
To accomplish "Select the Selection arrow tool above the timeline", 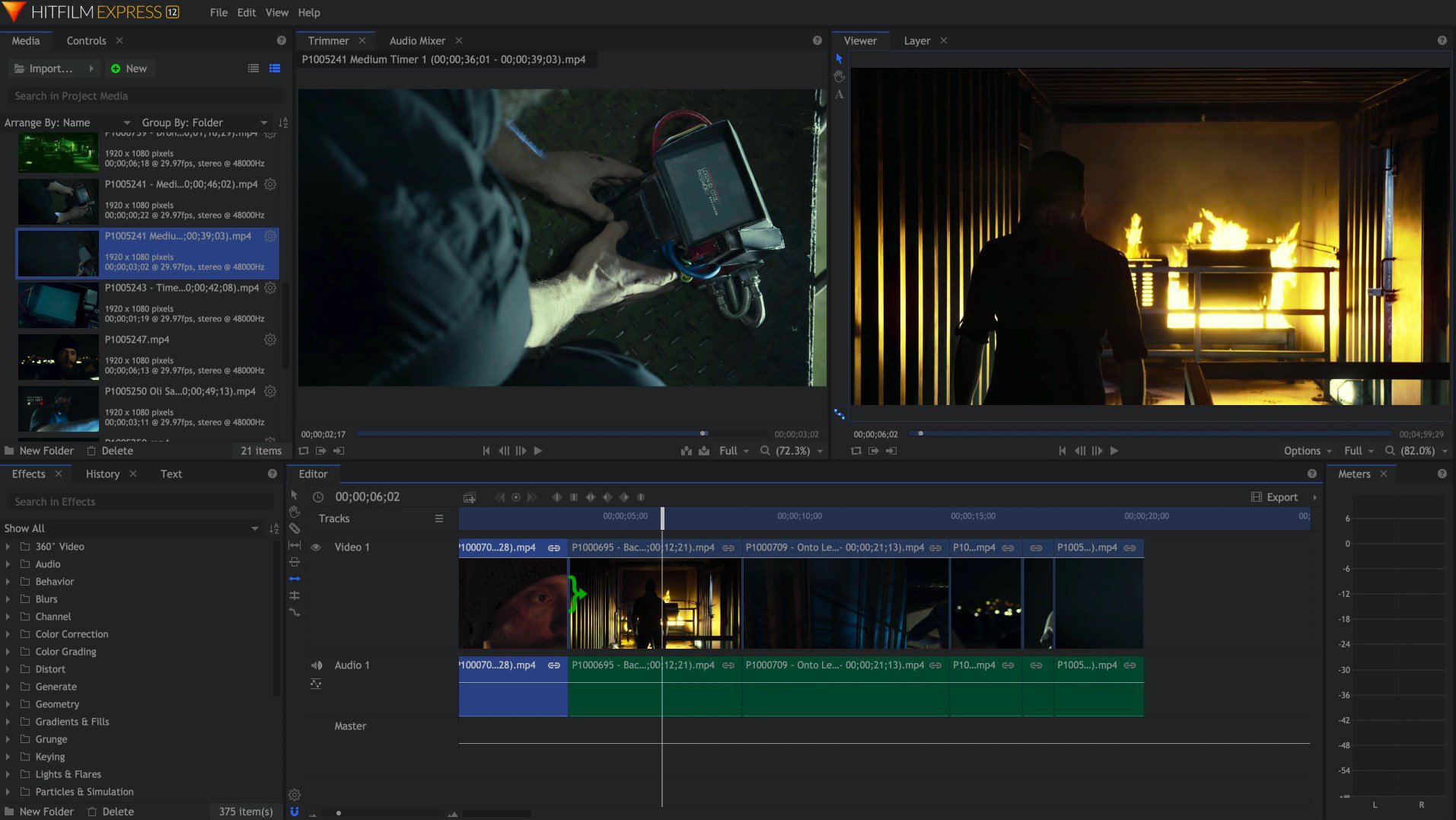I will (295, 496).
